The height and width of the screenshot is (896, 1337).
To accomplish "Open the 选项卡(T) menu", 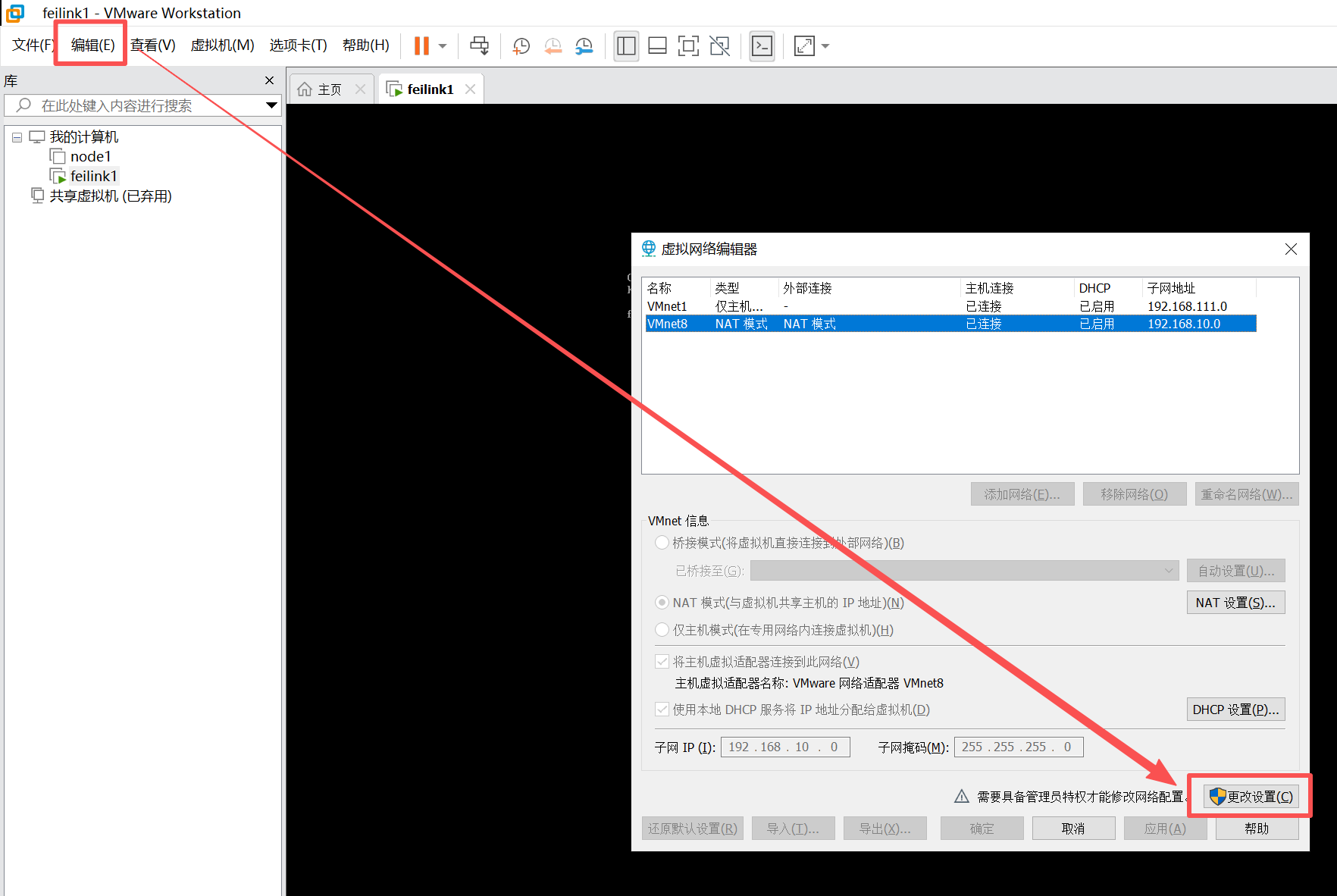I will [298, 45].
